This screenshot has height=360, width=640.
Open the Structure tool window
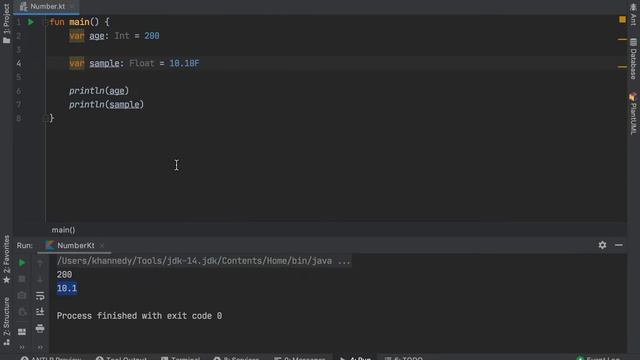coord(6,321)
